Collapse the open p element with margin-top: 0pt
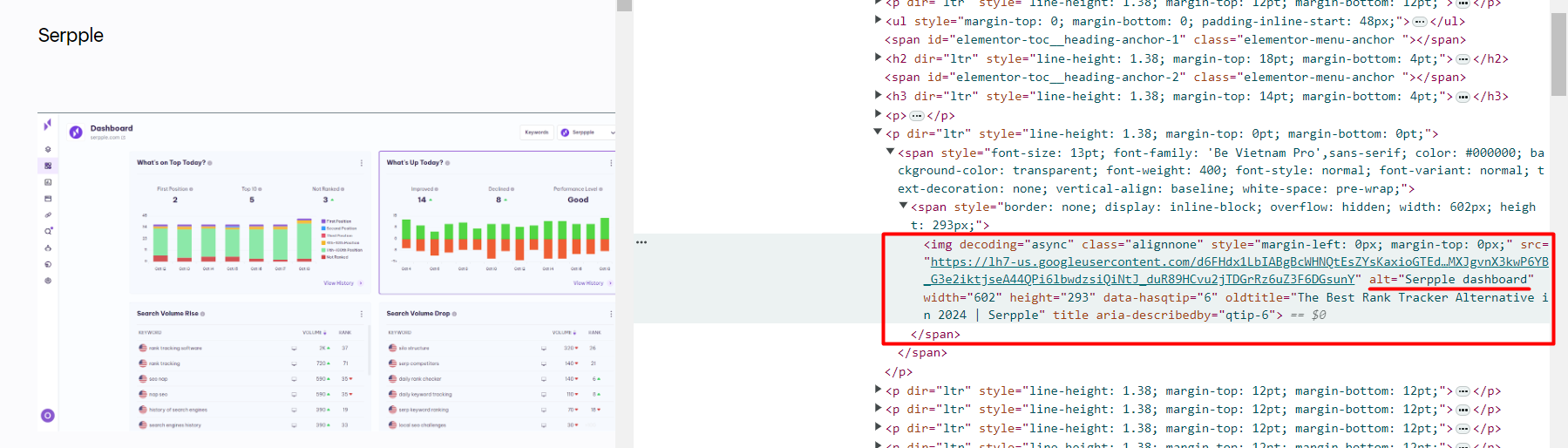This screenshot has width=1568, height=448. pyautogui.click(x=878, y=132)
